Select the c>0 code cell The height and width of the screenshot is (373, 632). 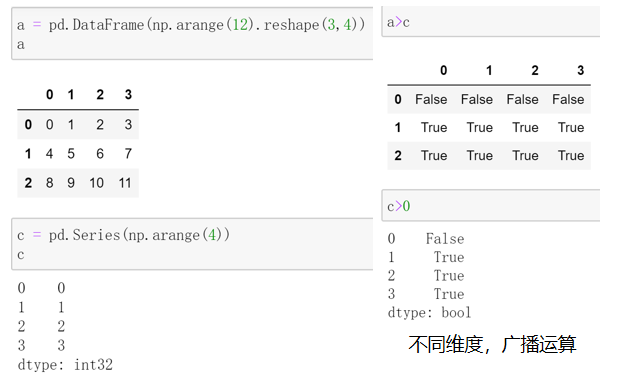coord(491,206)
